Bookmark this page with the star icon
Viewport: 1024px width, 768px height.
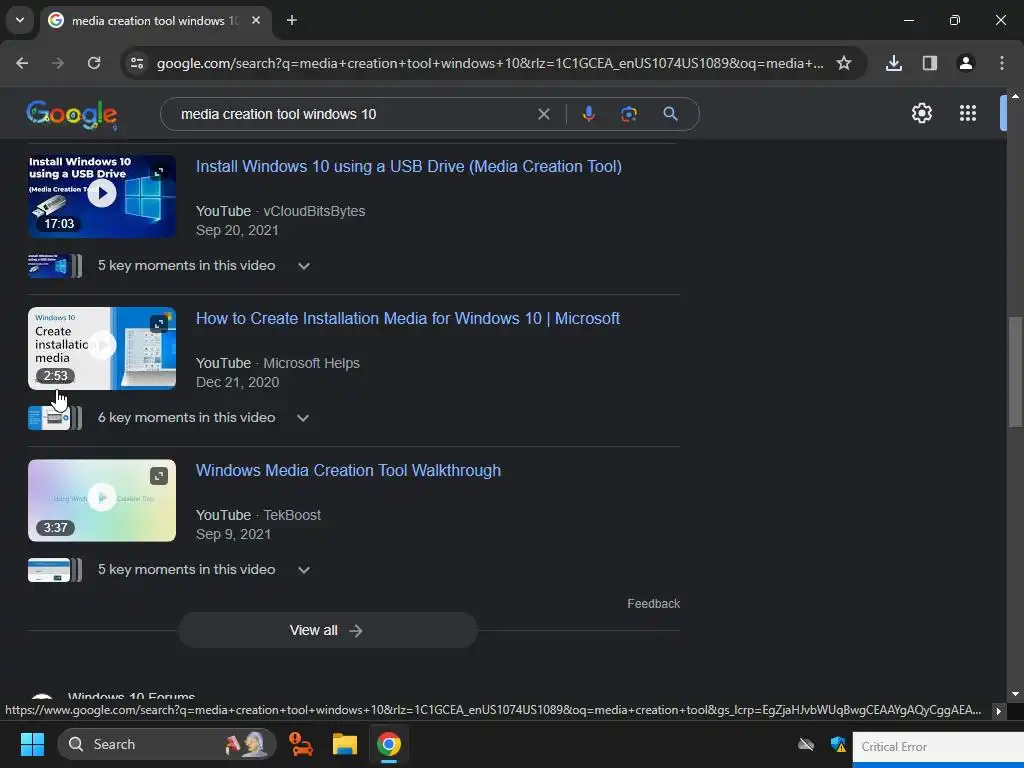(x=844, y=63)
